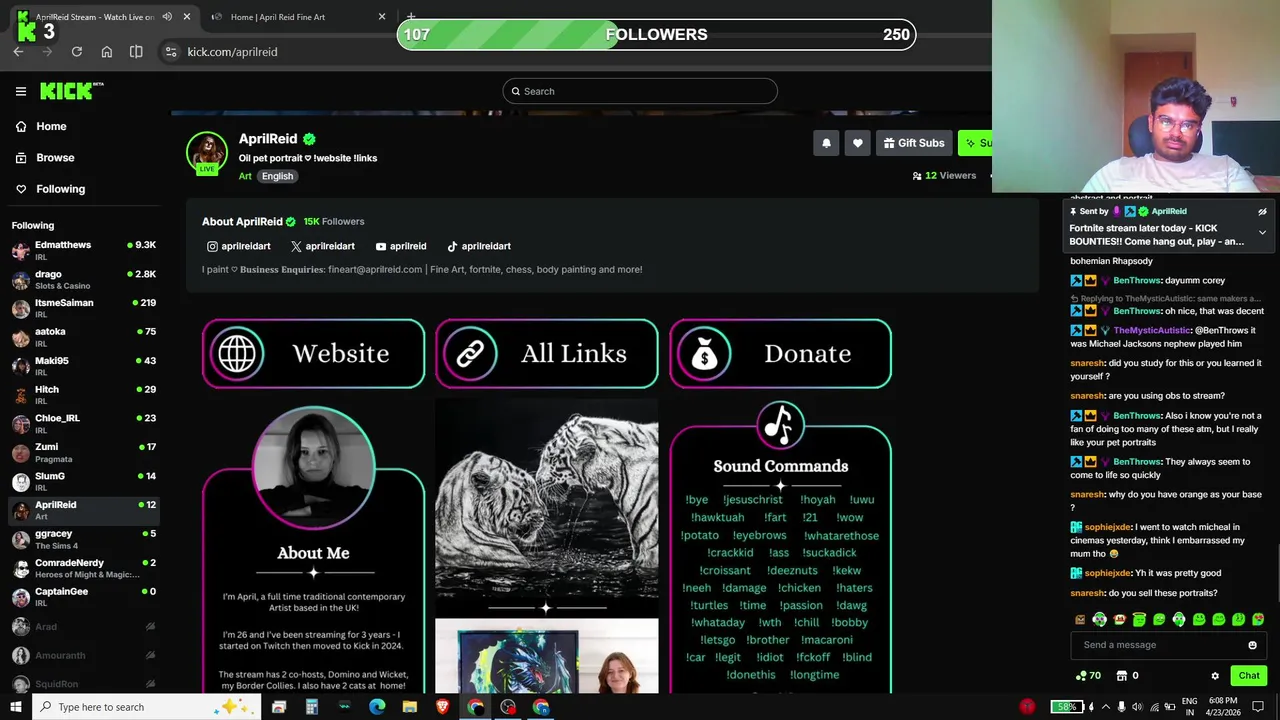Open aprilreidart Instagram link
The height and width of the screenshot is (720, 1280).
238,246
